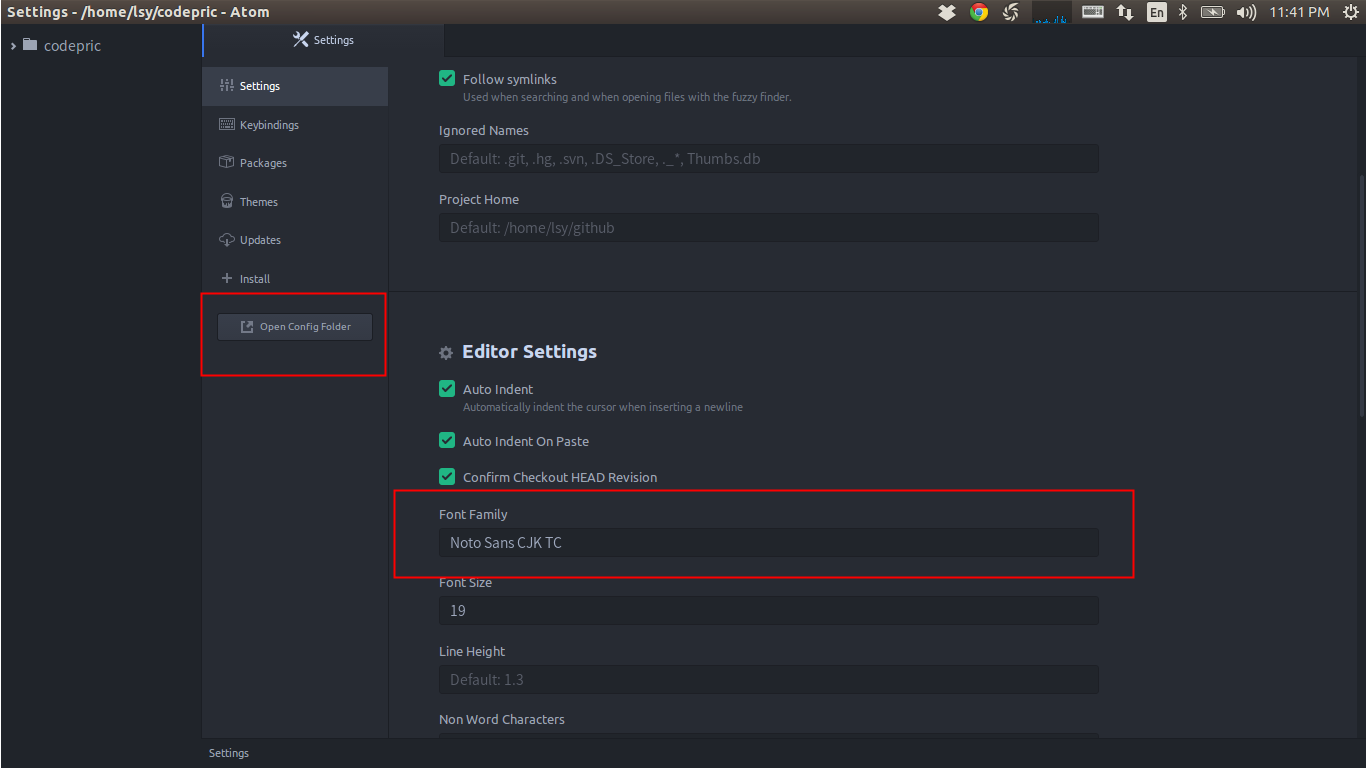The height and width of the screenshot is (768, 1366).
Task: Click the Ignored Names input field
Action: pos(768,159)
